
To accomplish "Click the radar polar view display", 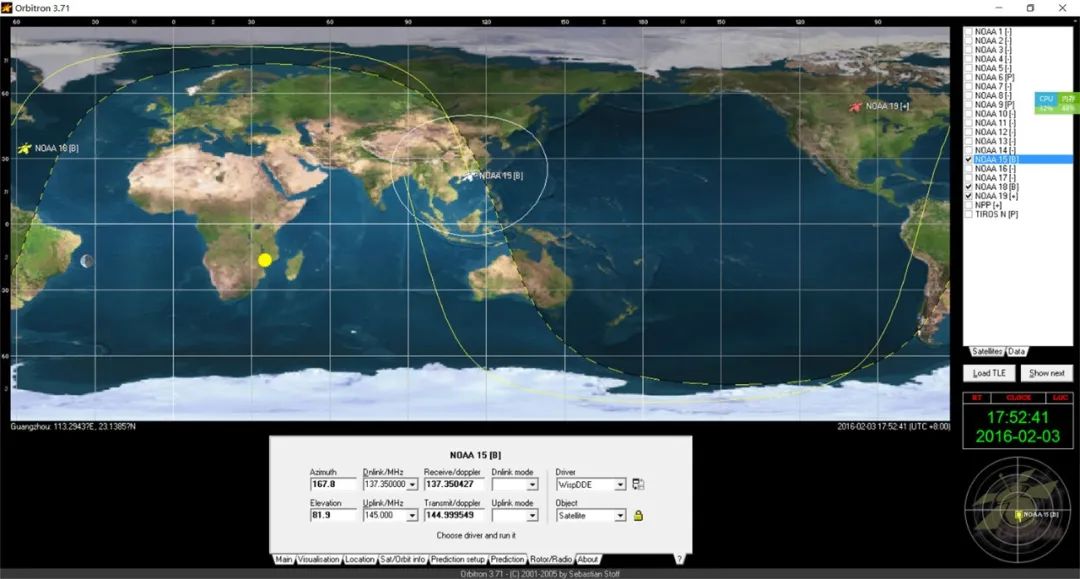I will pyautogui.click(x=1017, y=512).
